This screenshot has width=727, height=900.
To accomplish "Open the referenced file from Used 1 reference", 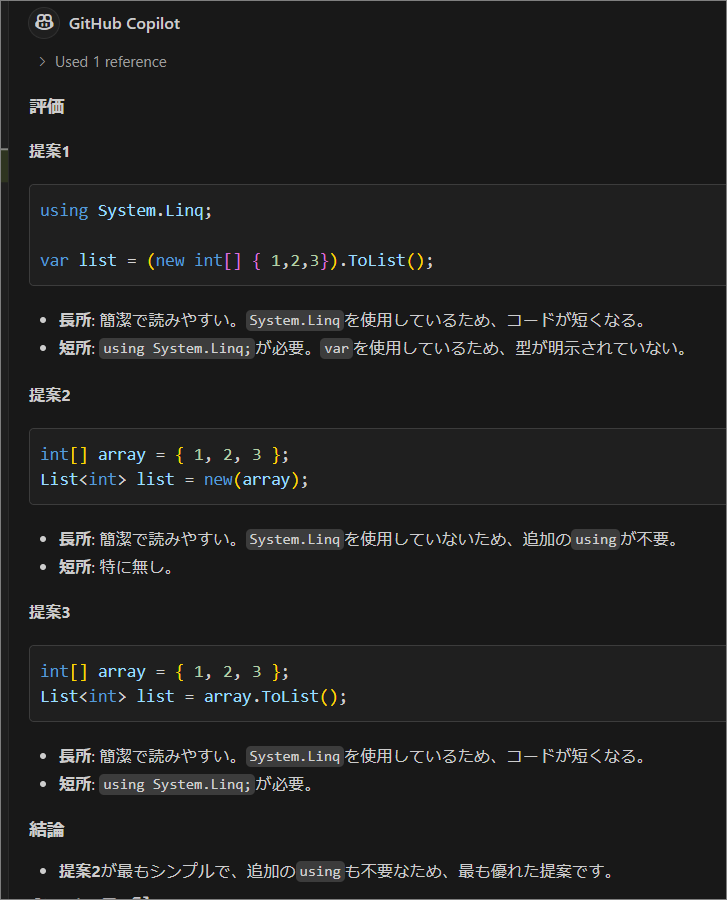I will coord(110,61).
